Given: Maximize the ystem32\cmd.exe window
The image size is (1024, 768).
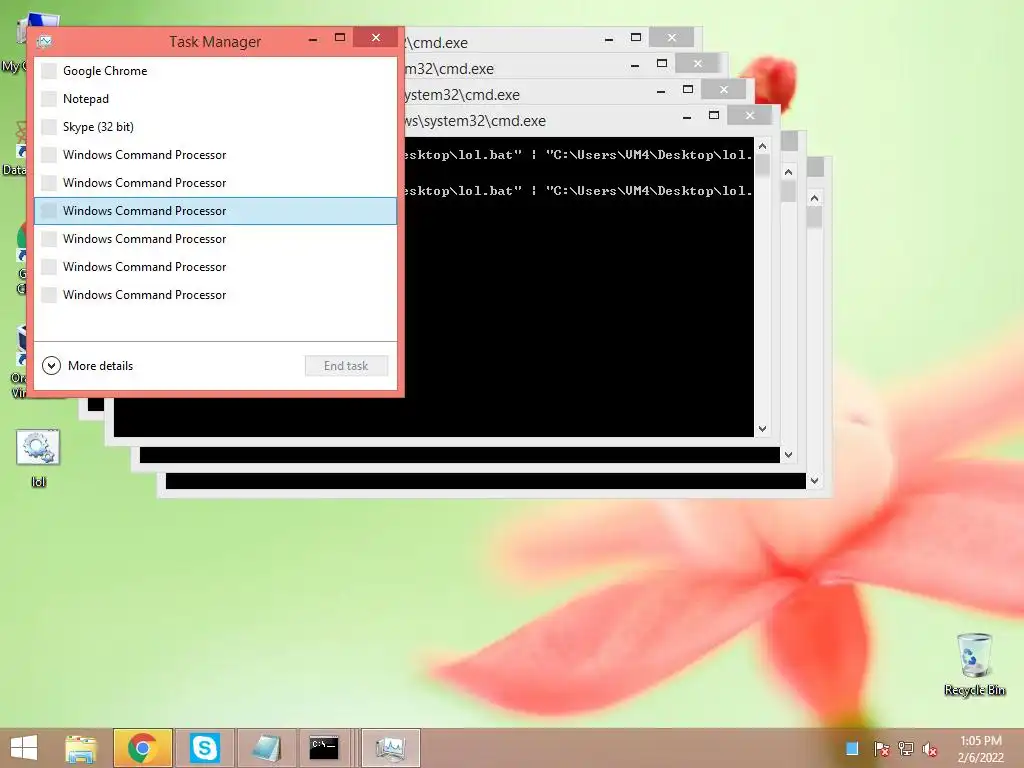Looking at the screenshot, I should pos(688,89).
